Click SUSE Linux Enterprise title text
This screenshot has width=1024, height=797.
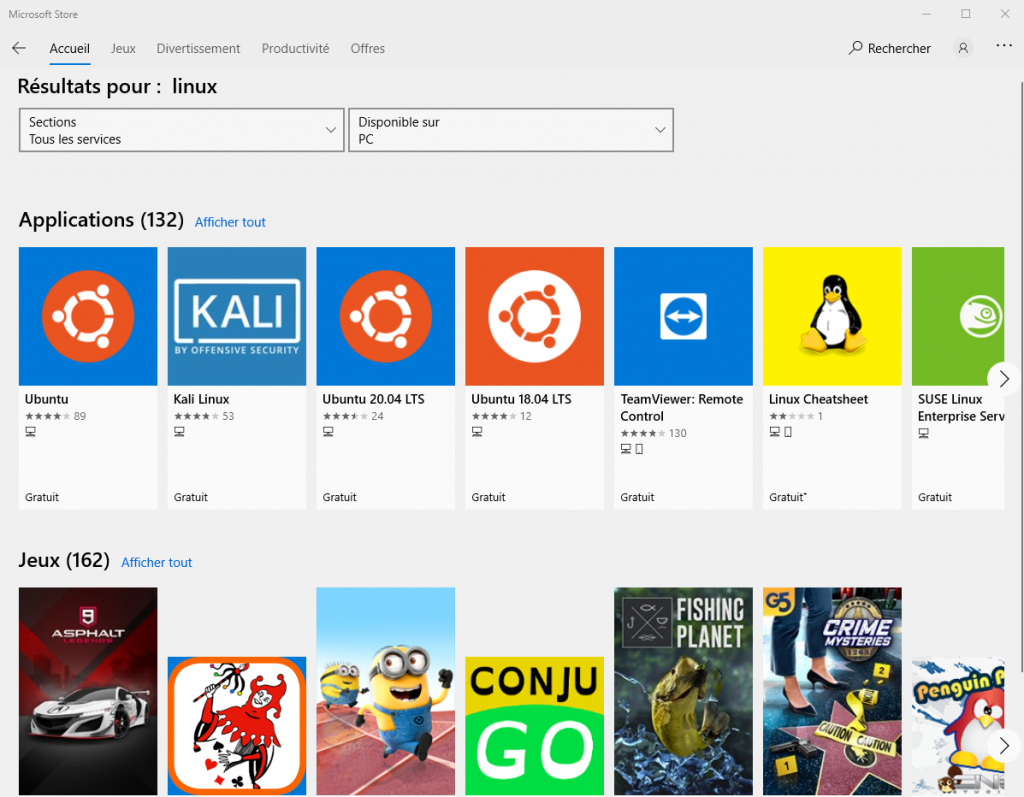point(961,408)
